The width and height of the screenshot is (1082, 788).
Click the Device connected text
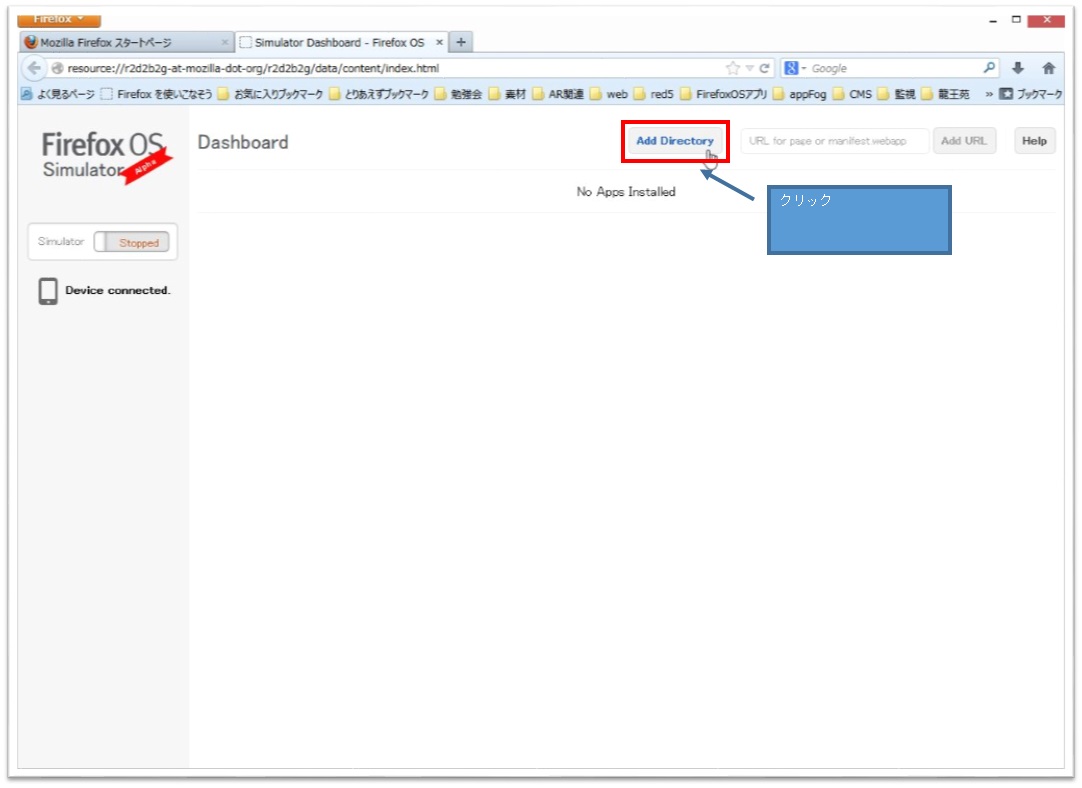point(117,290)
